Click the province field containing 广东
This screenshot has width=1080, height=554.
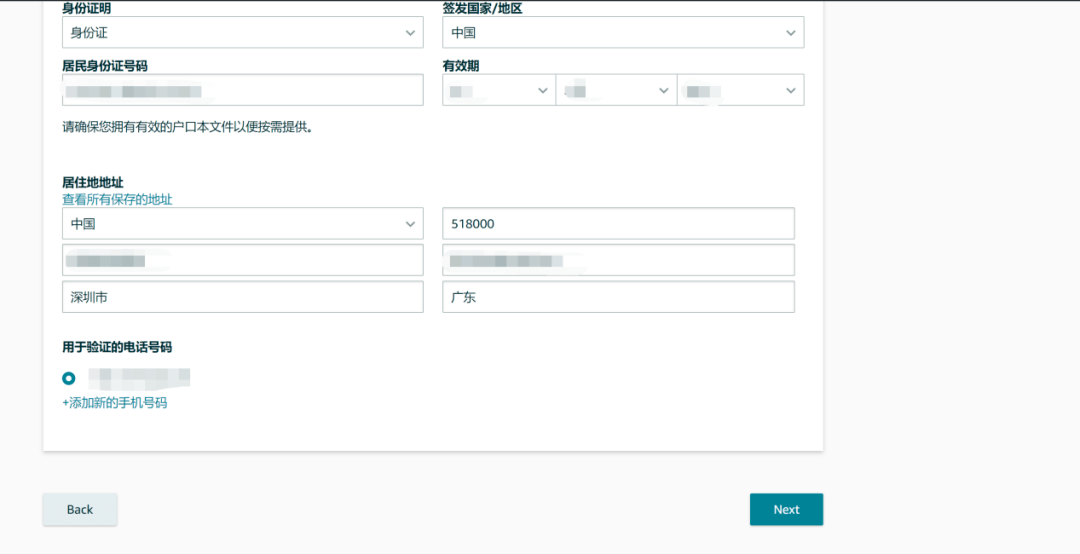(x=618, y=297)
